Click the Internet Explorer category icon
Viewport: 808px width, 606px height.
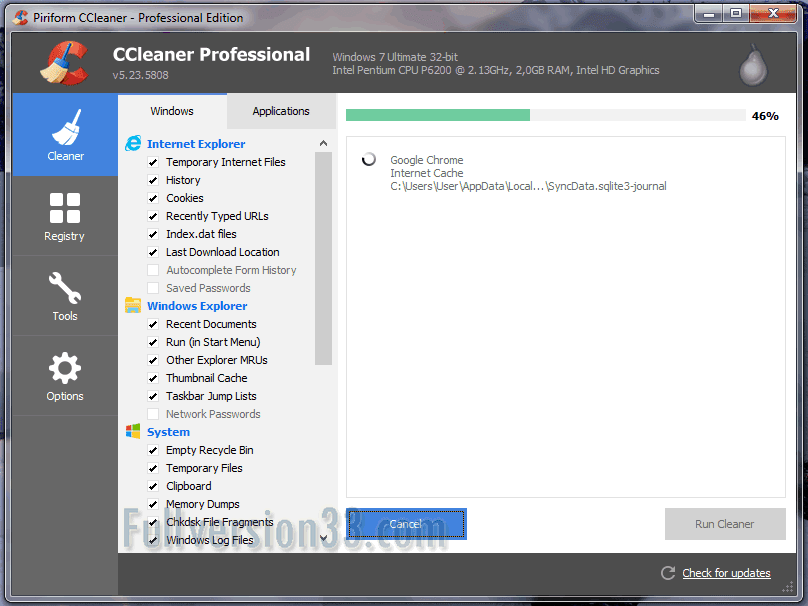pos(133,143)
